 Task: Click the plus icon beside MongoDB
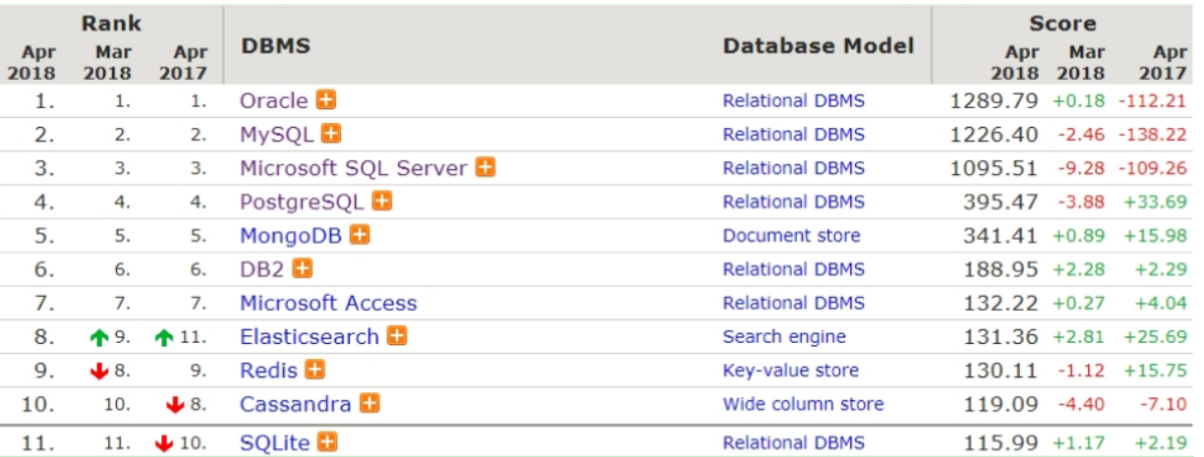pos(360,235)
